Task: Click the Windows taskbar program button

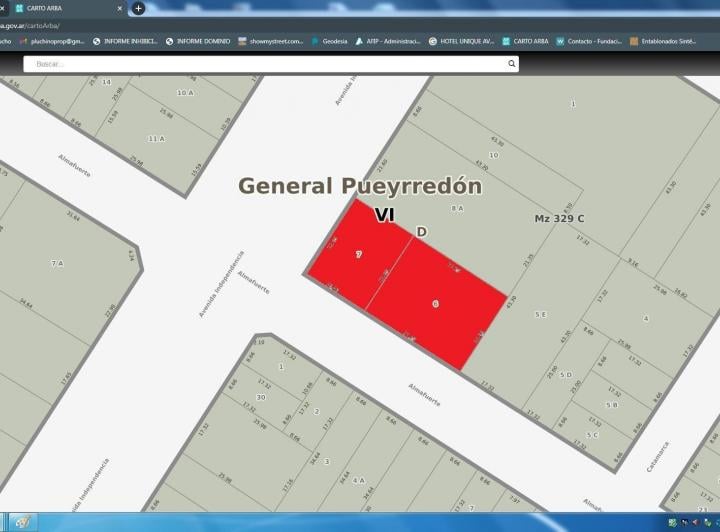Action: 23,522
